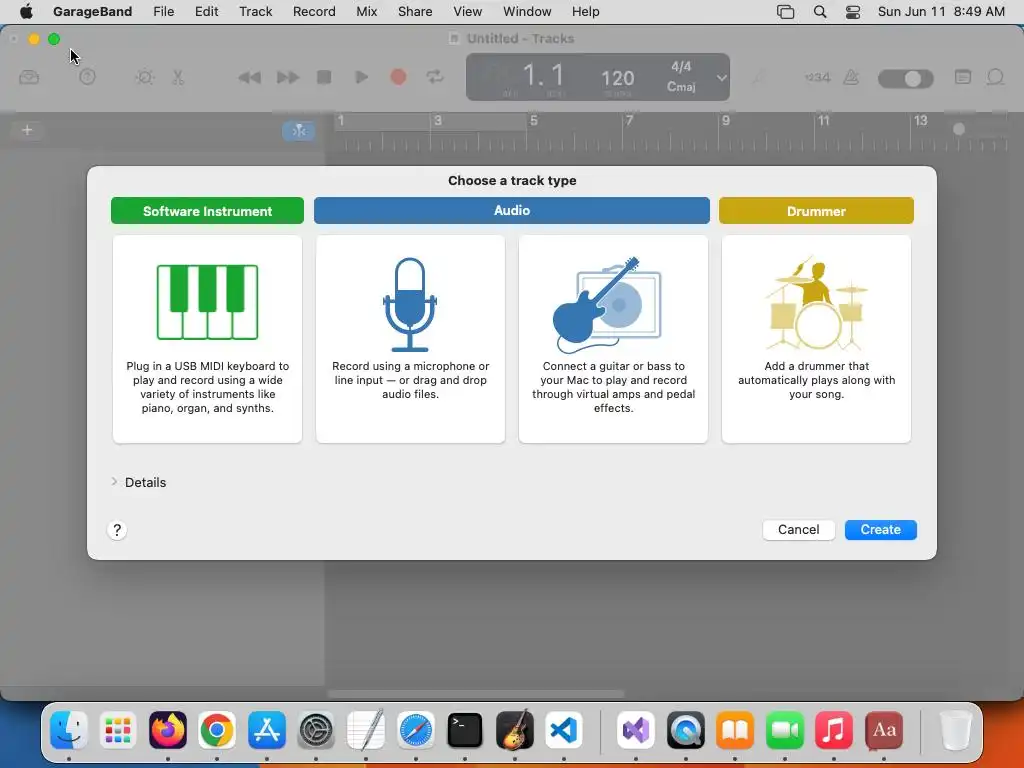Click the plus Add Track button
This screenshot has width=1024, height=768.
[27, 130]
